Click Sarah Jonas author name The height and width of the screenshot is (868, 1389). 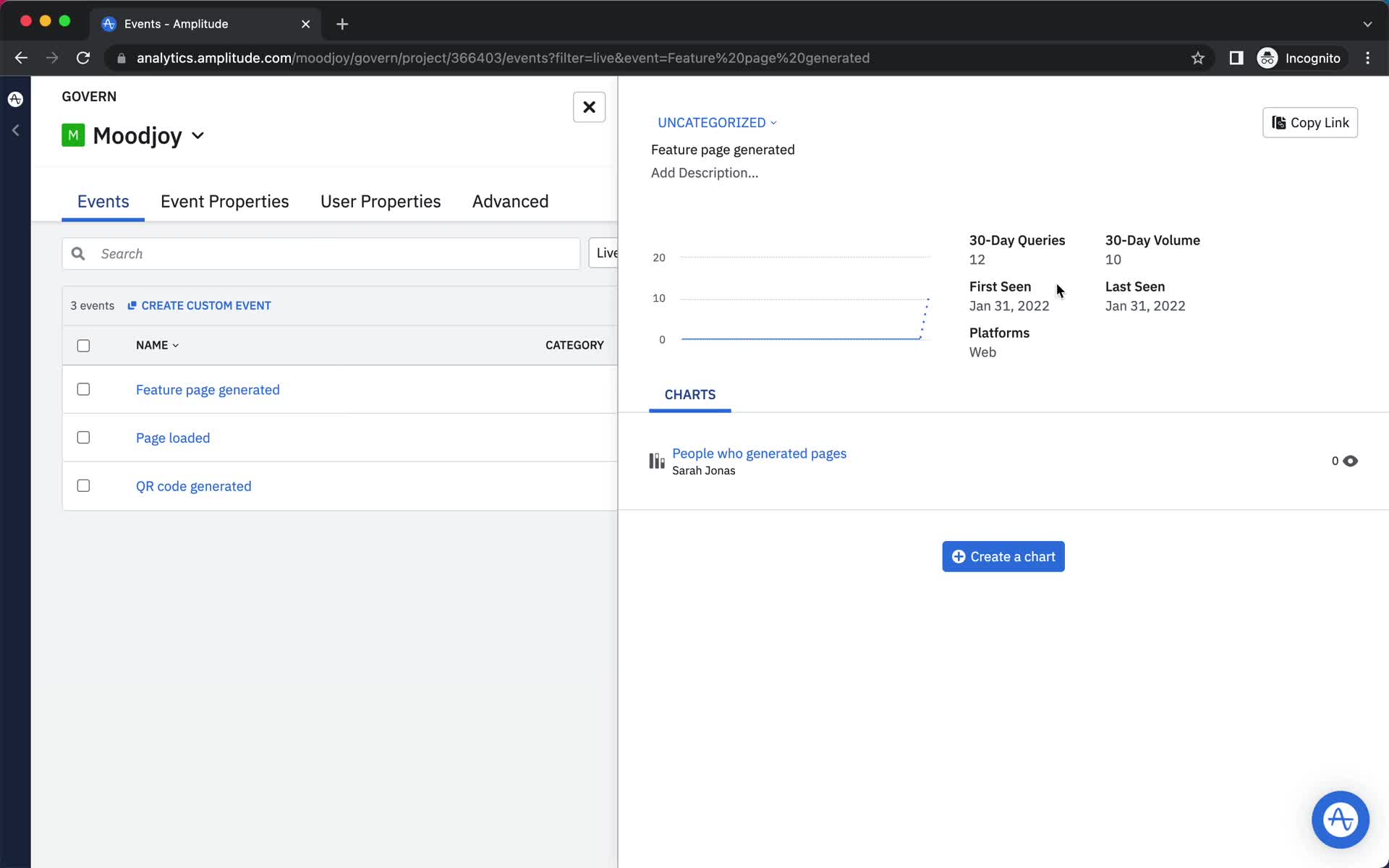pyautogui.click(x=703, y=471)
